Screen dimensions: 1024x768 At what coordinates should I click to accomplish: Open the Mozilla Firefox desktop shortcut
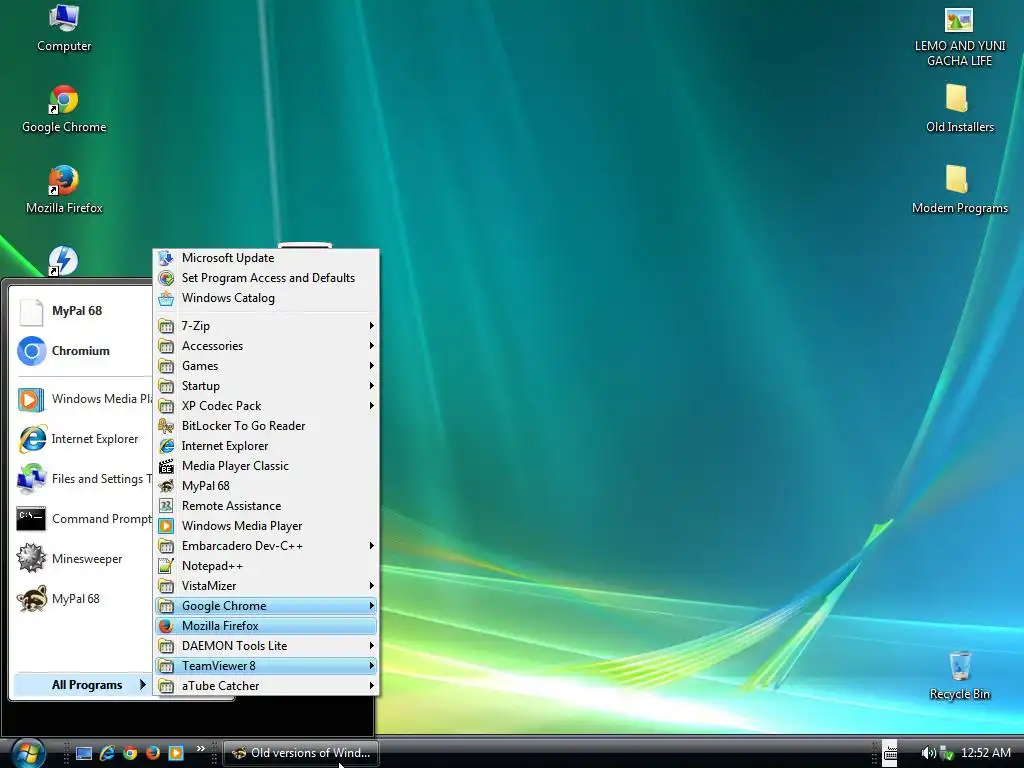click(x=64, y=190)
